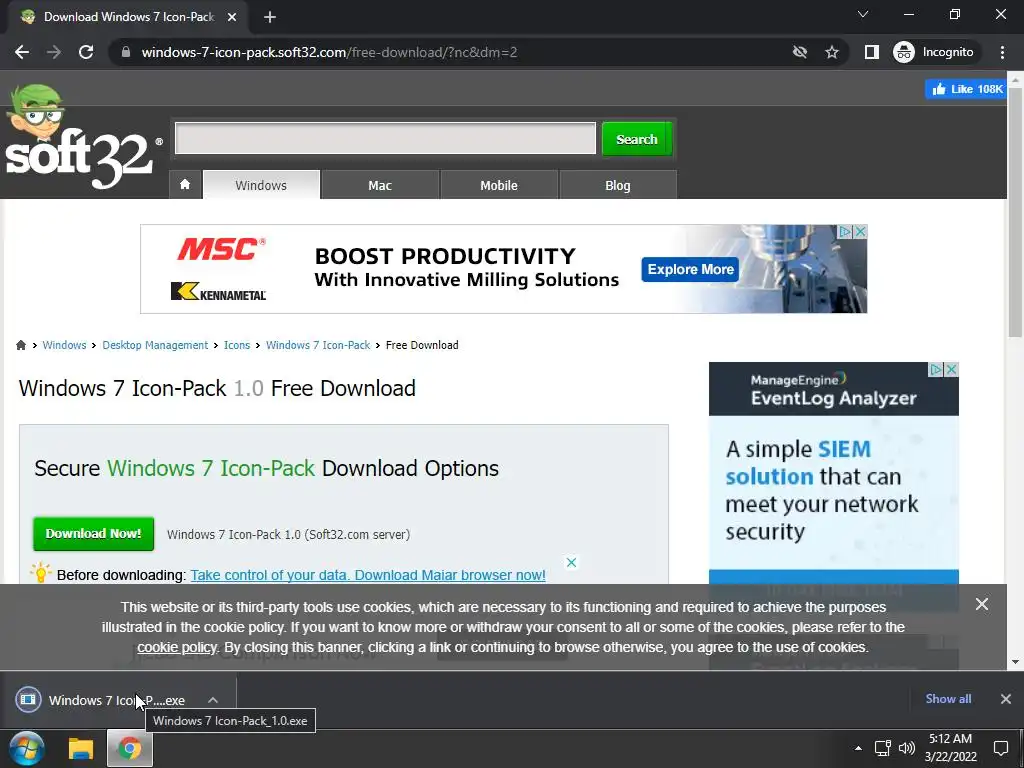This screenshot has height=768, width=1024.
Task: Click Show all downloads
Action: [x=948, y=699]
